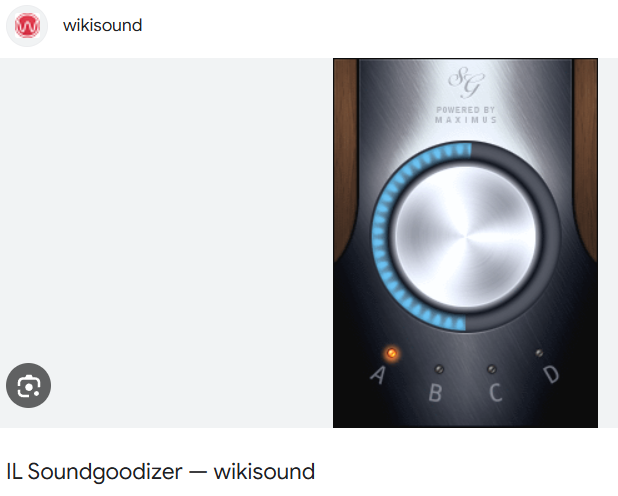Click the letter C preset label

[x=496, y=393]
